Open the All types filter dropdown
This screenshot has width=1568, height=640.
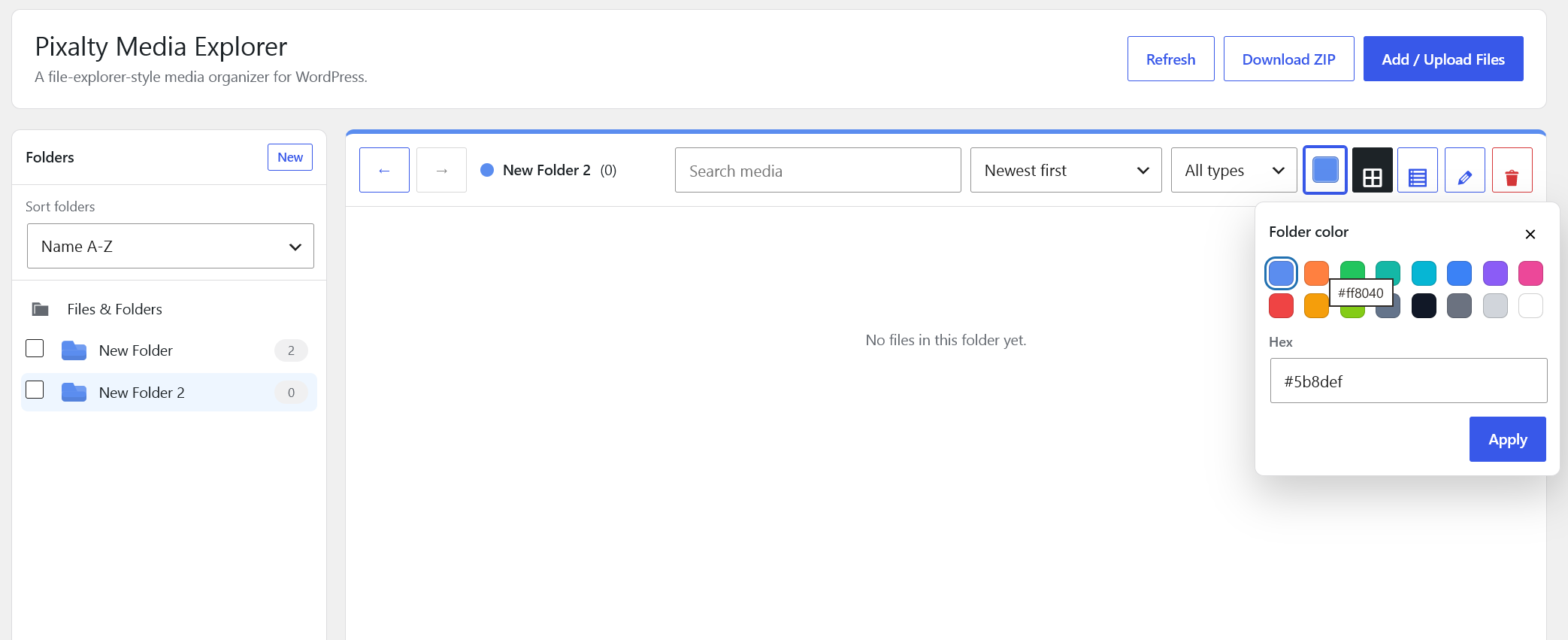1234,170
